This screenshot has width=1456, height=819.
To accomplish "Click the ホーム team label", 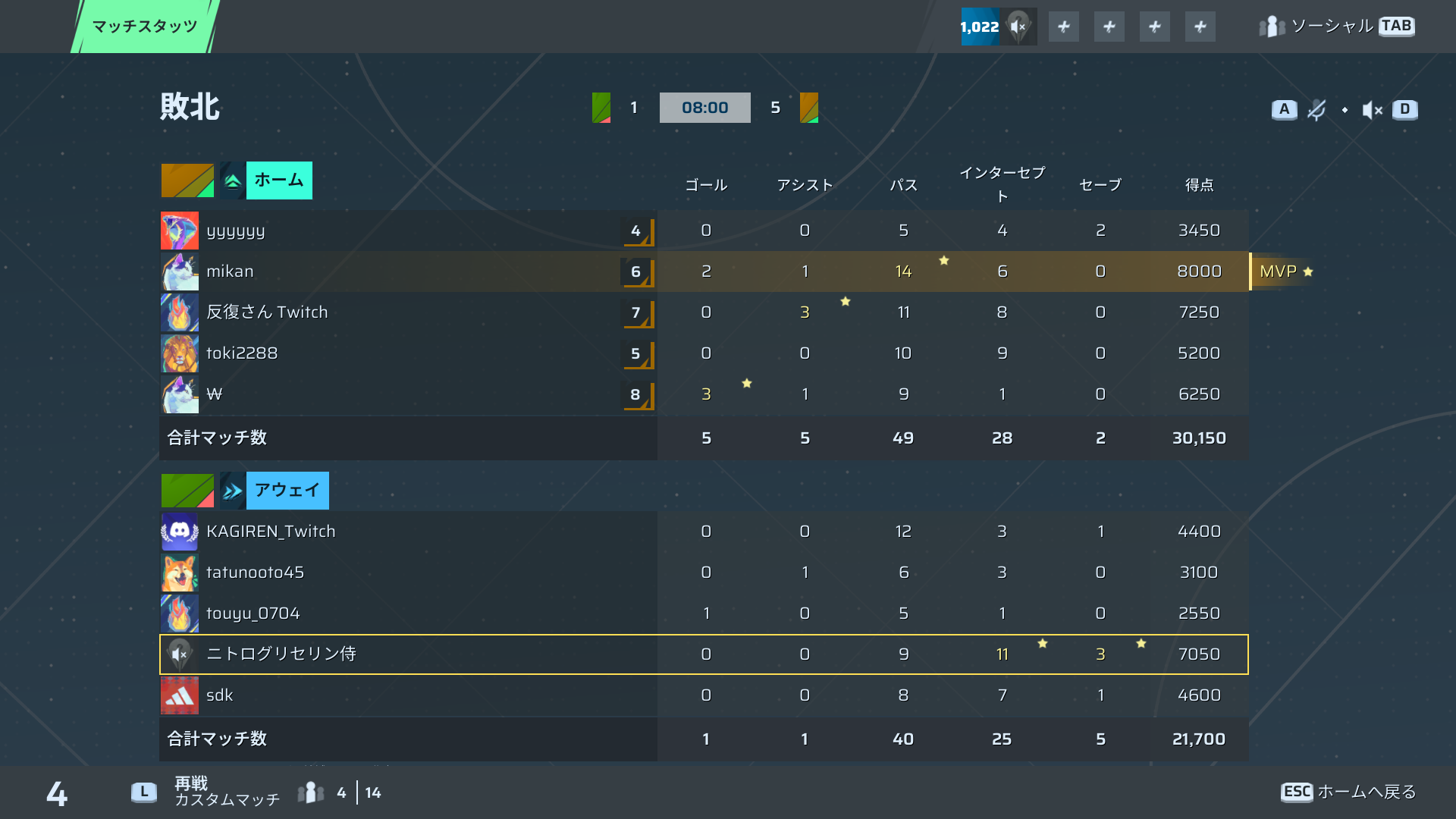I will click(x=279, y=180).
